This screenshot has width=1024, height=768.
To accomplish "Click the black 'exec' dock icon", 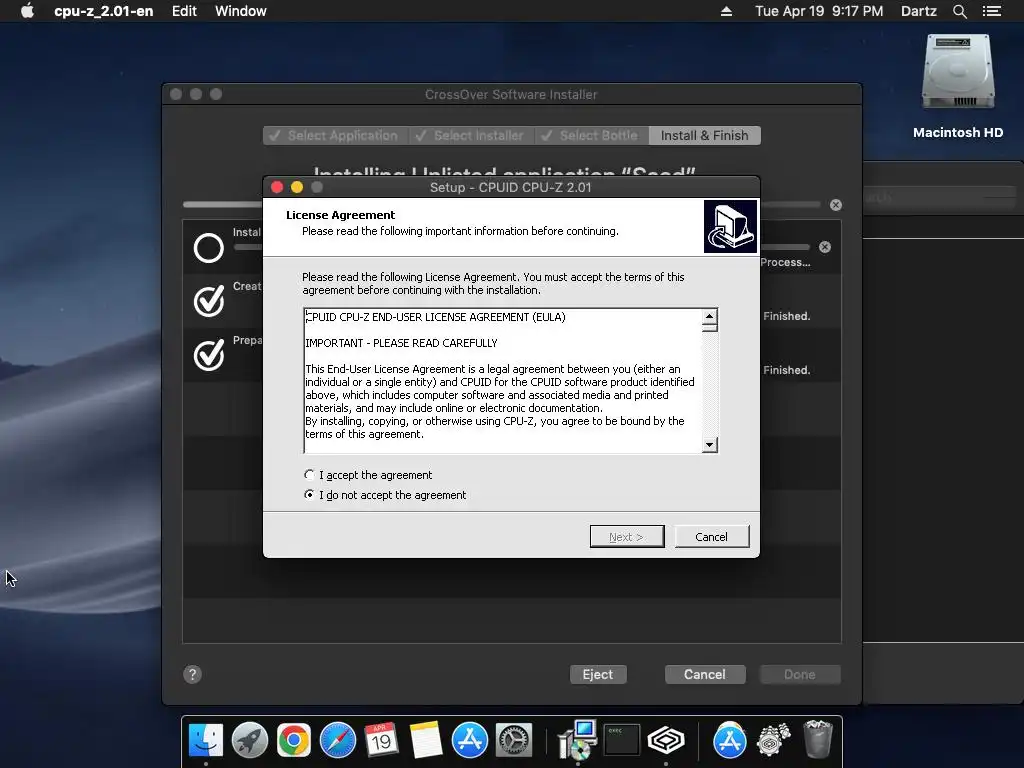I will coord(621,741).
